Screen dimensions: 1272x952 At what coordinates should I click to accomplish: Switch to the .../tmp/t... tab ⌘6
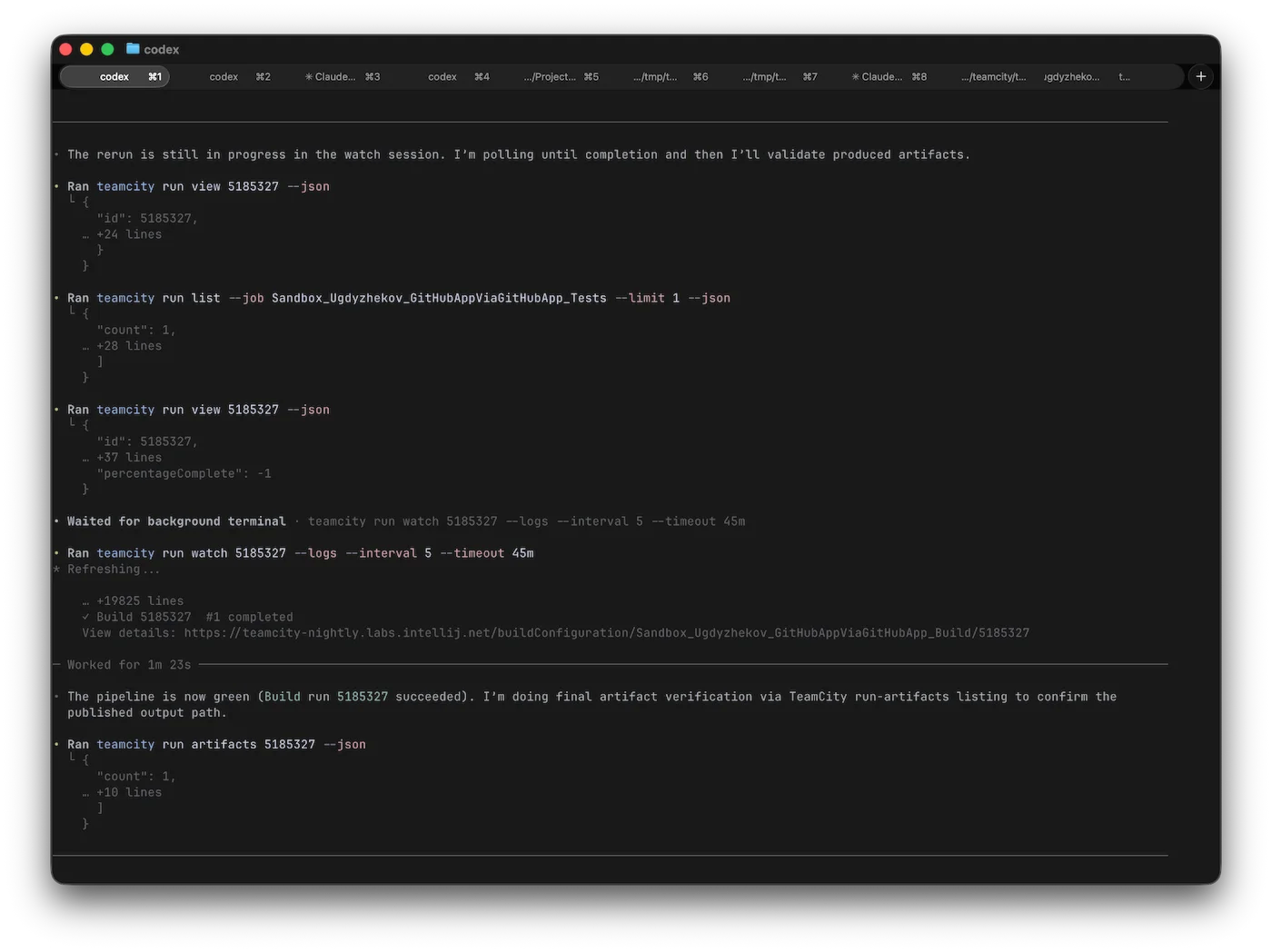point(671,76)
